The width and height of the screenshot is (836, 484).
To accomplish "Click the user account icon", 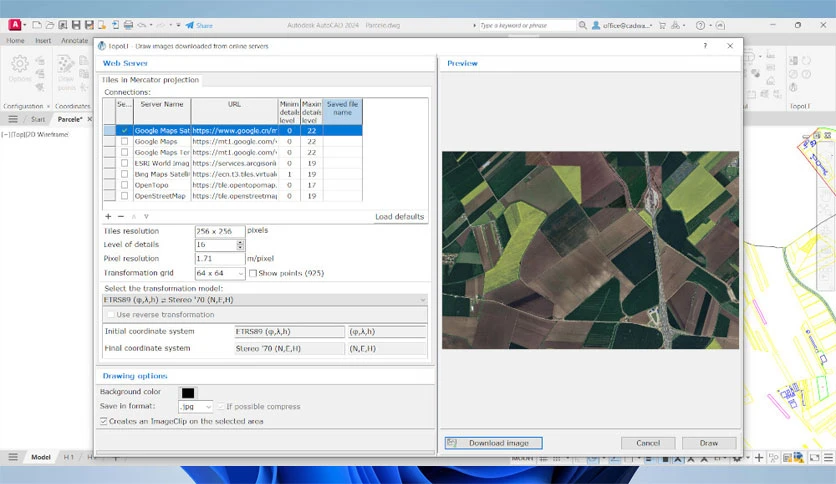I will point(596,25).
